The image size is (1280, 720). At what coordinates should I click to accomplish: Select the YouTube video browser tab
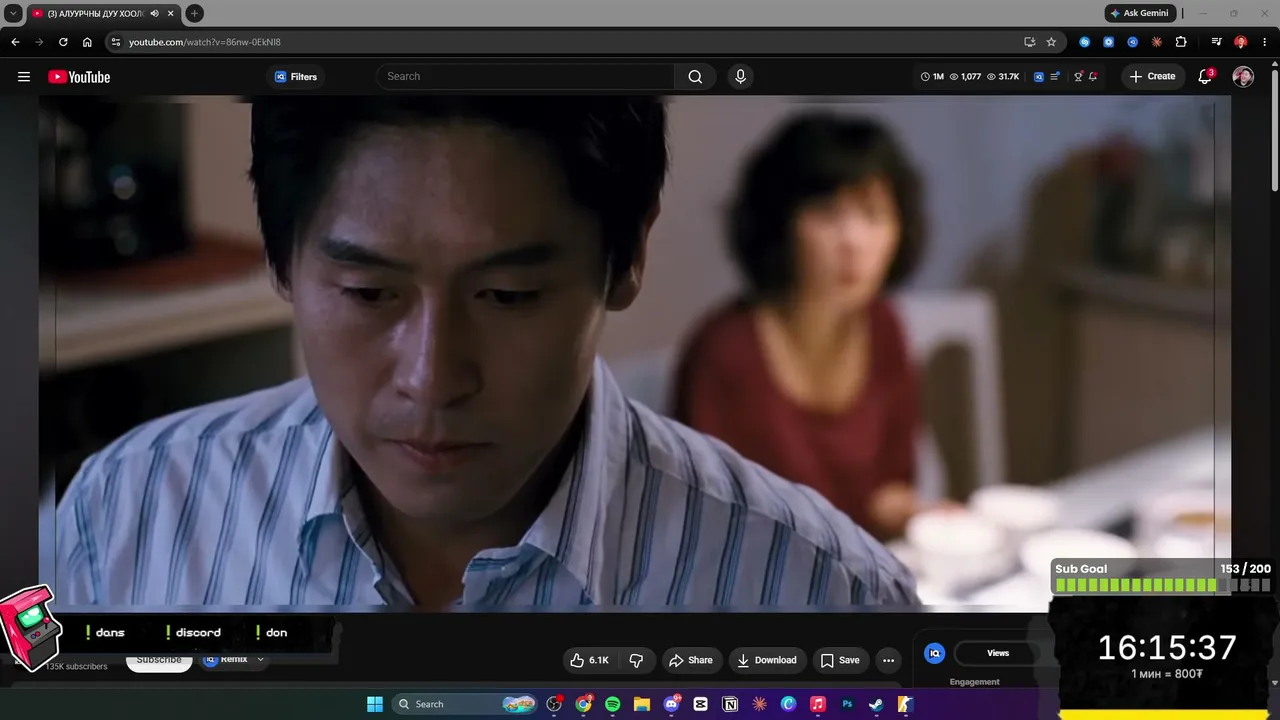click(x=104, y=13)
